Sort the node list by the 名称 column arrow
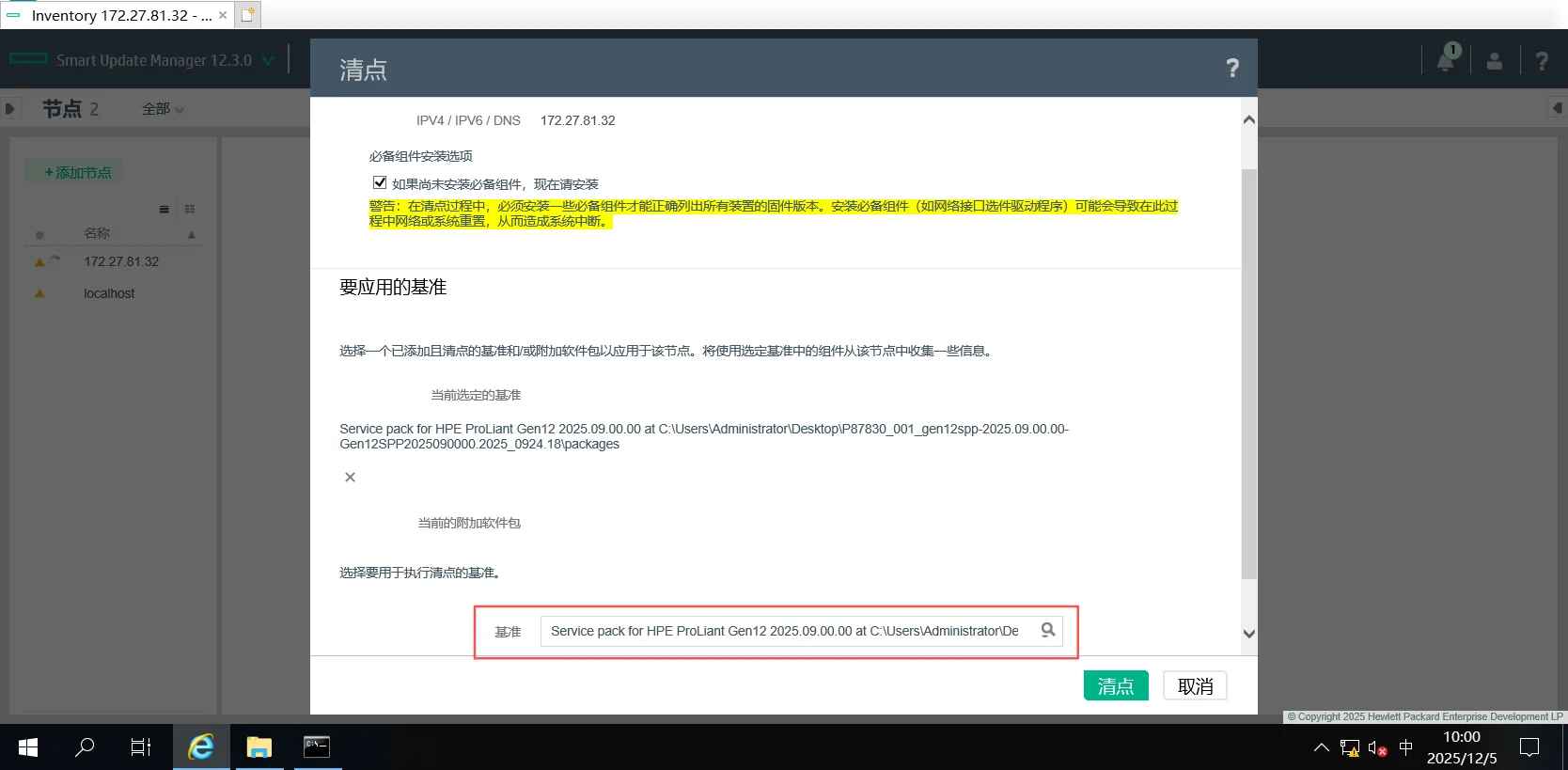This screenshot has height=770, width=1568. pos(192,234)
